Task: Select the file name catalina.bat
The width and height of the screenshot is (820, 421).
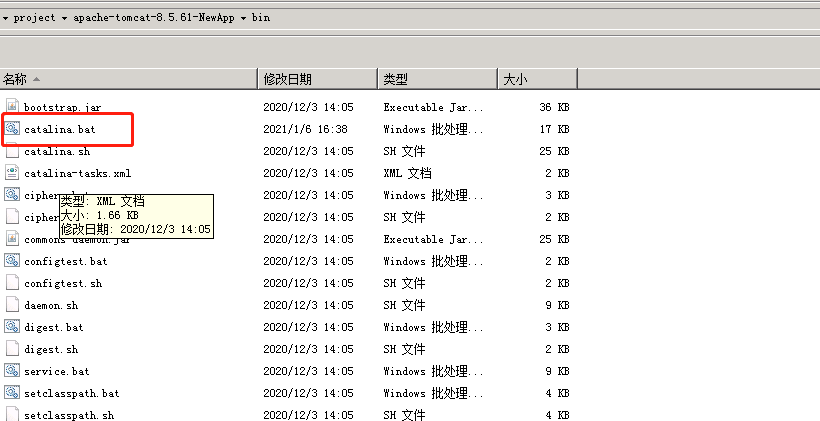Action: 60,129
